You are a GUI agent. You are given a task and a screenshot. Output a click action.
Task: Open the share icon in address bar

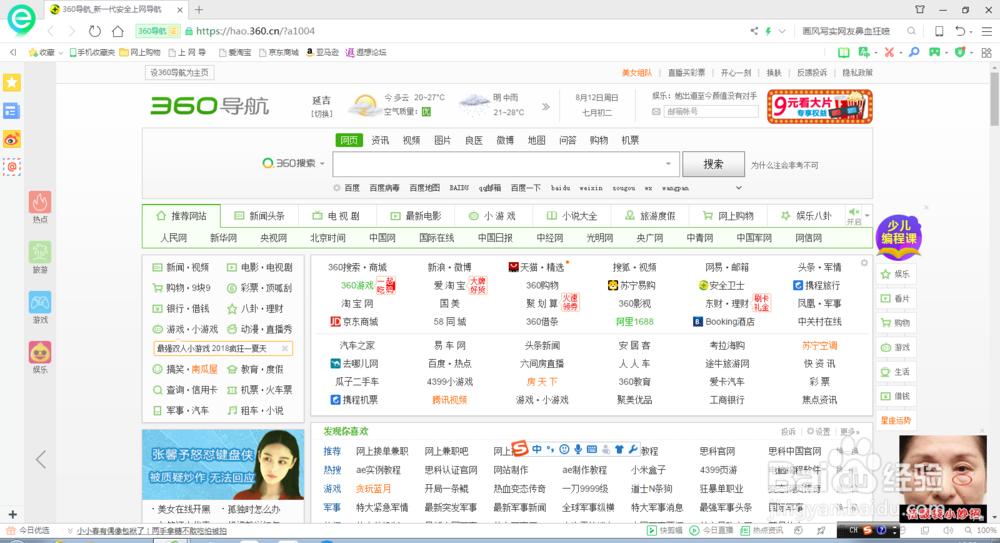[x=754, y=31]
